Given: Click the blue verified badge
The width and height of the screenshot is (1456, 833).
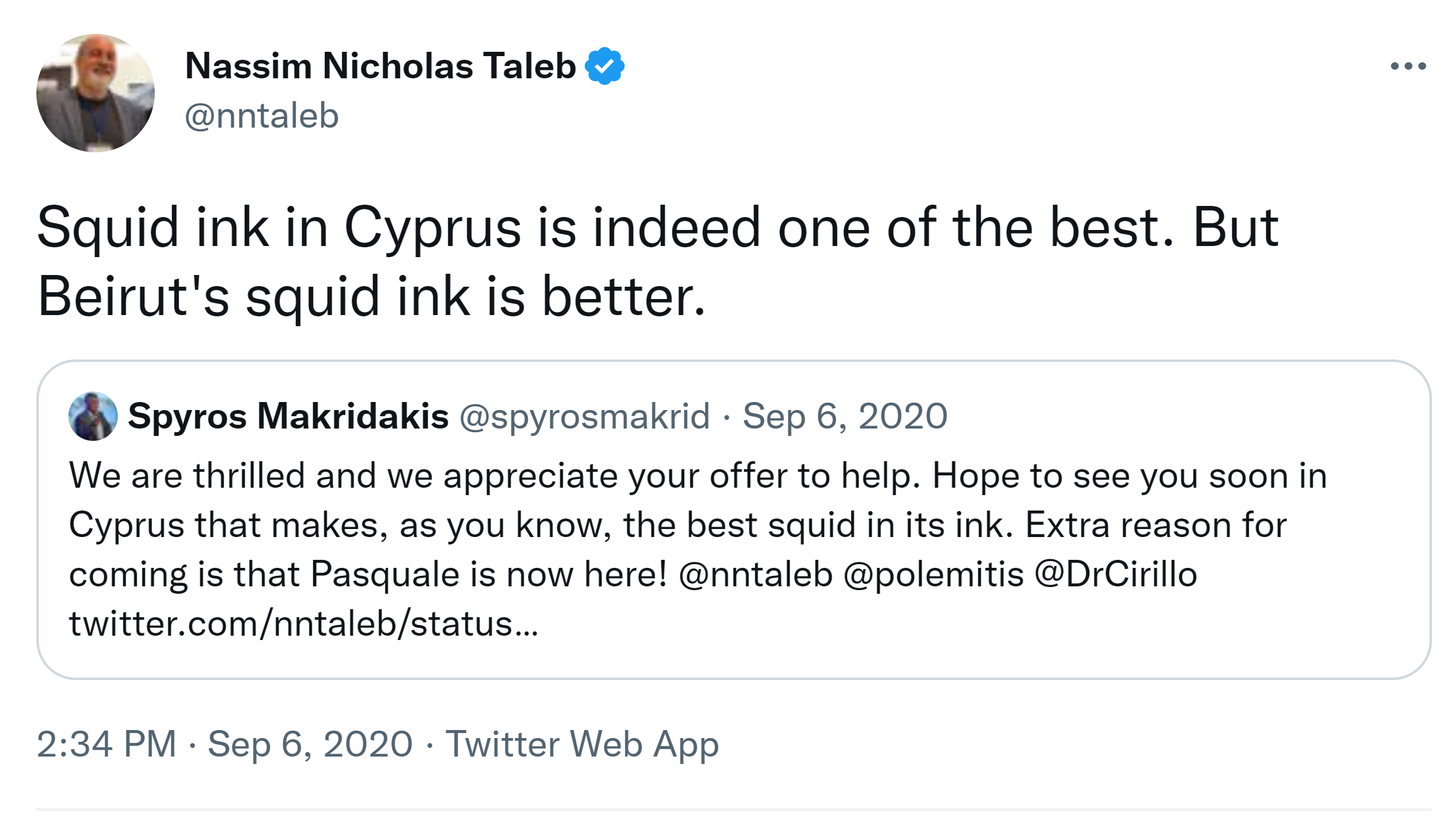Looking at the screenshot, I should tap(605, 66).
